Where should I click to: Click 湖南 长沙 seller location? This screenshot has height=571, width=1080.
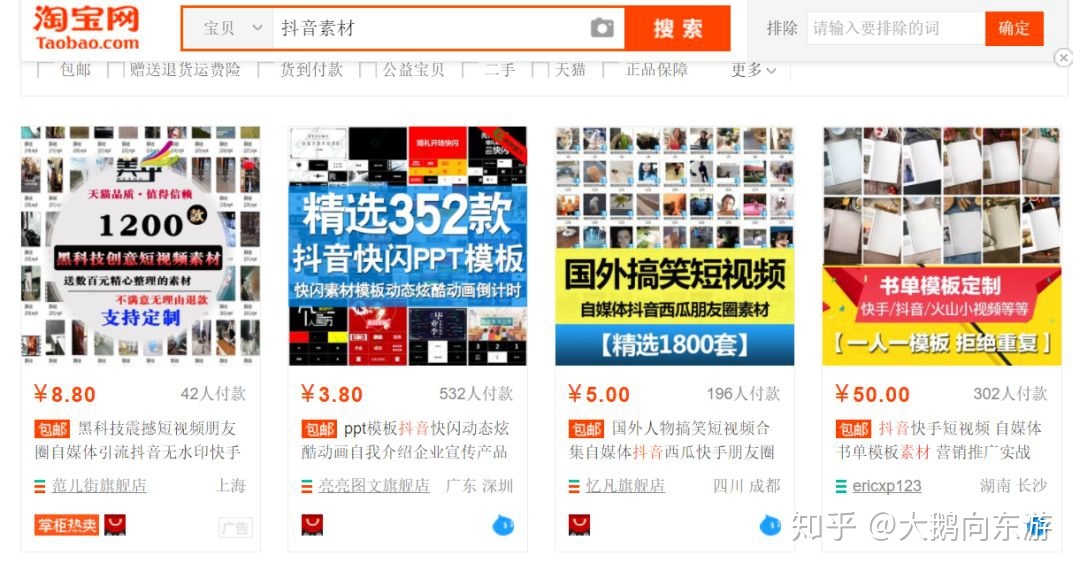[1013, 486]
